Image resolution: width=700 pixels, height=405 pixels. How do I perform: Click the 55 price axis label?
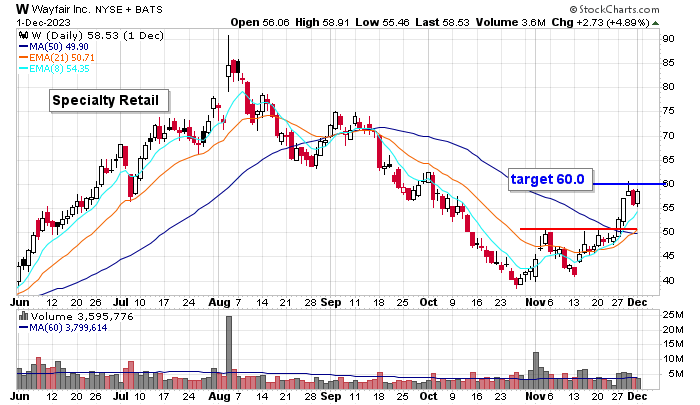click(x=668, y=208)
